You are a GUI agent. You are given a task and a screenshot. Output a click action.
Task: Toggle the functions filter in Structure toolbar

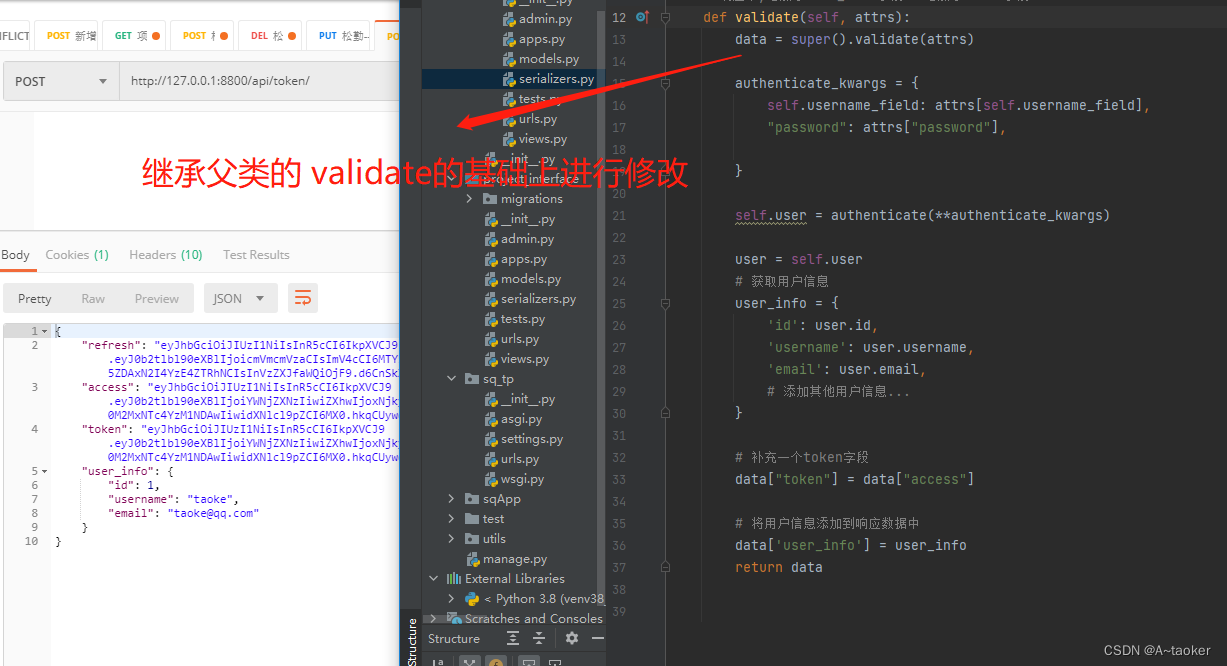click(x=495, y=661)
